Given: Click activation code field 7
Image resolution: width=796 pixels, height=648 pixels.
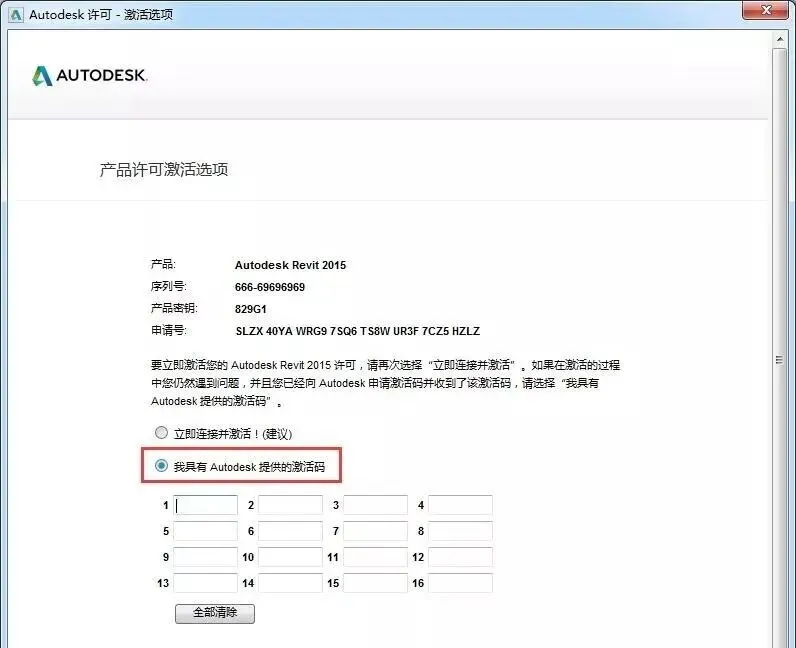Looking at the screenshot, I should point(376,531).
